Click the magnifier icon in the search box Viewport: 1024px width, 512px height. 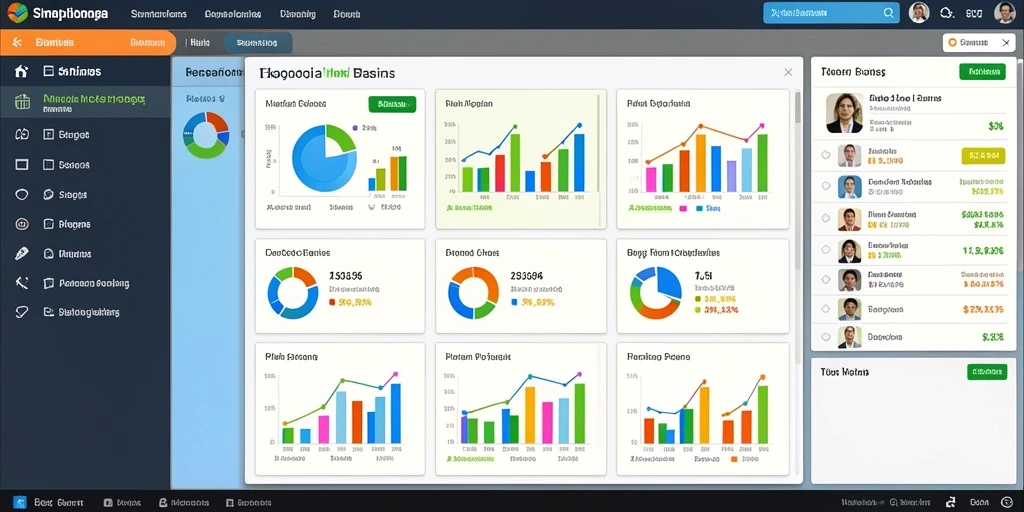889,12
